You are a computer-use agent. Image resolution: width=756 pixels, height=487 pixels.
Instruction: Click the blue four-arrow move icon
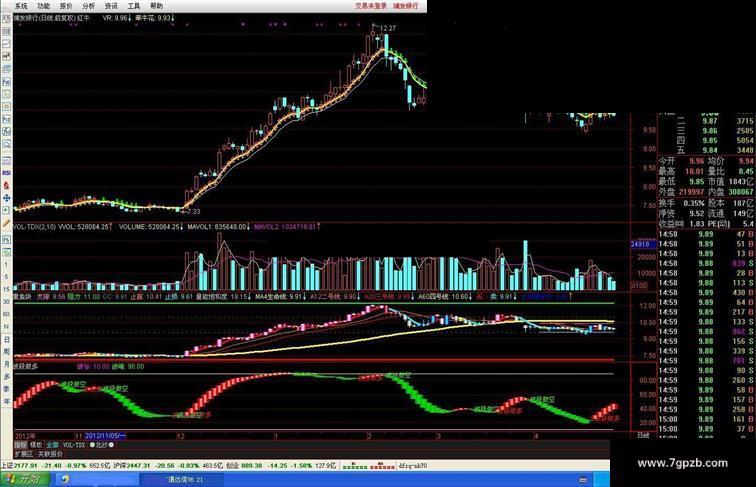pos(6,198)
